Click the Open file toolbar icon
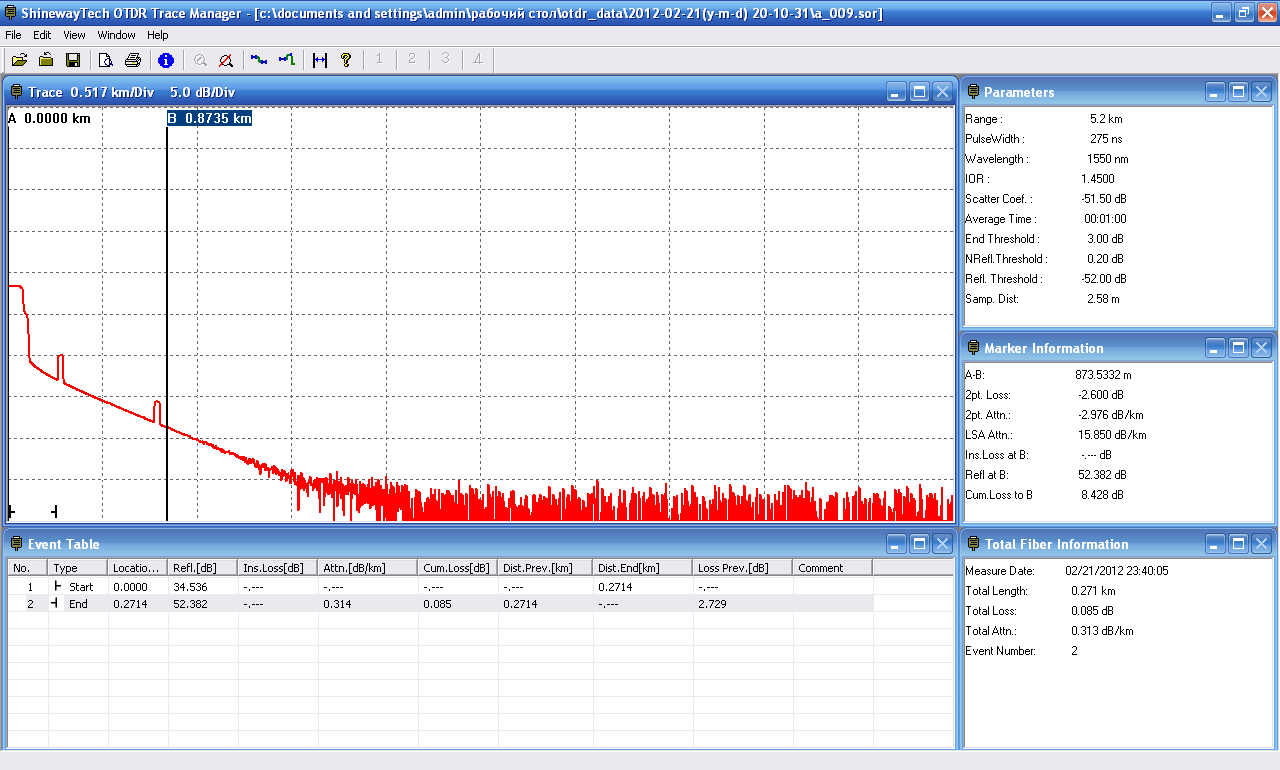 19,60
